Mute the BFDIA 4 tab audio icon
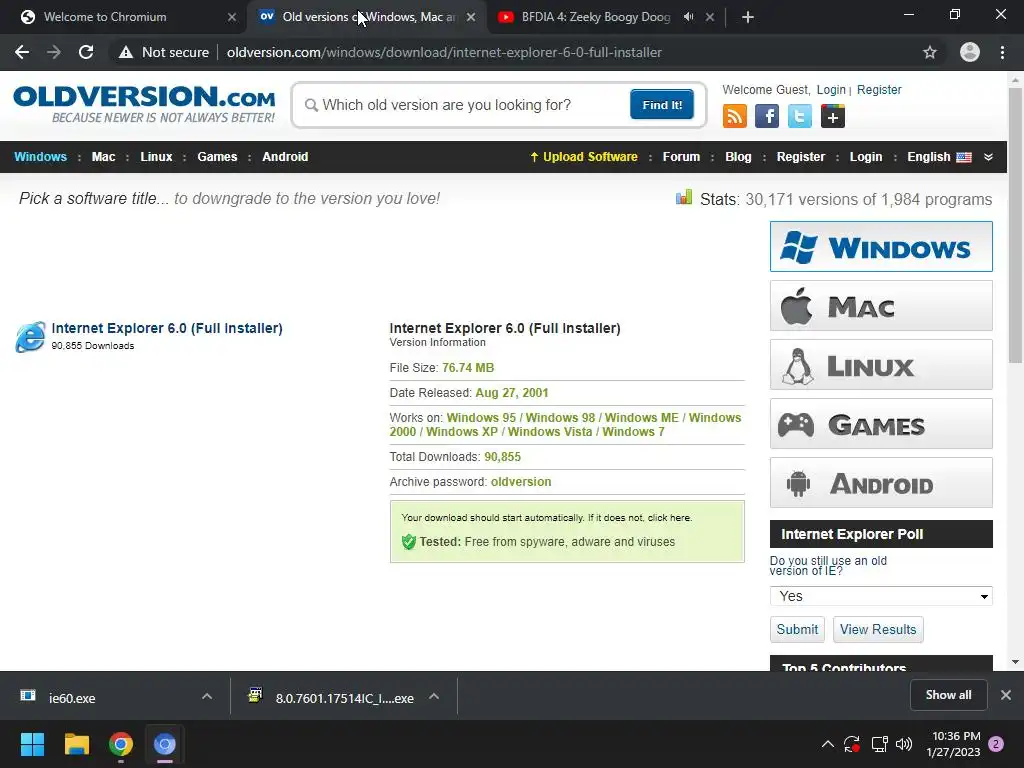 [688, 17]
